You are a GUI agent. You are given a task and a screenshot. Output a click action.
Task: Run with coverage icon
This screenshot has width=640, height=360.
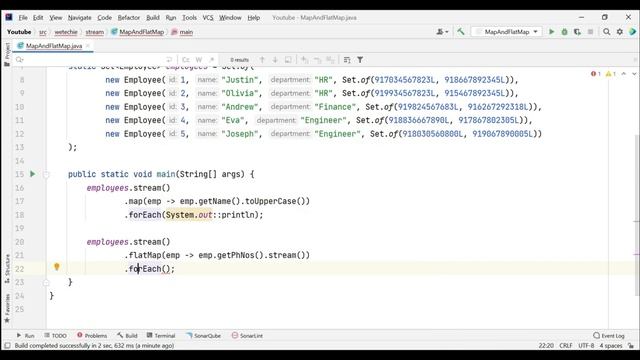[x=577, y=31]
